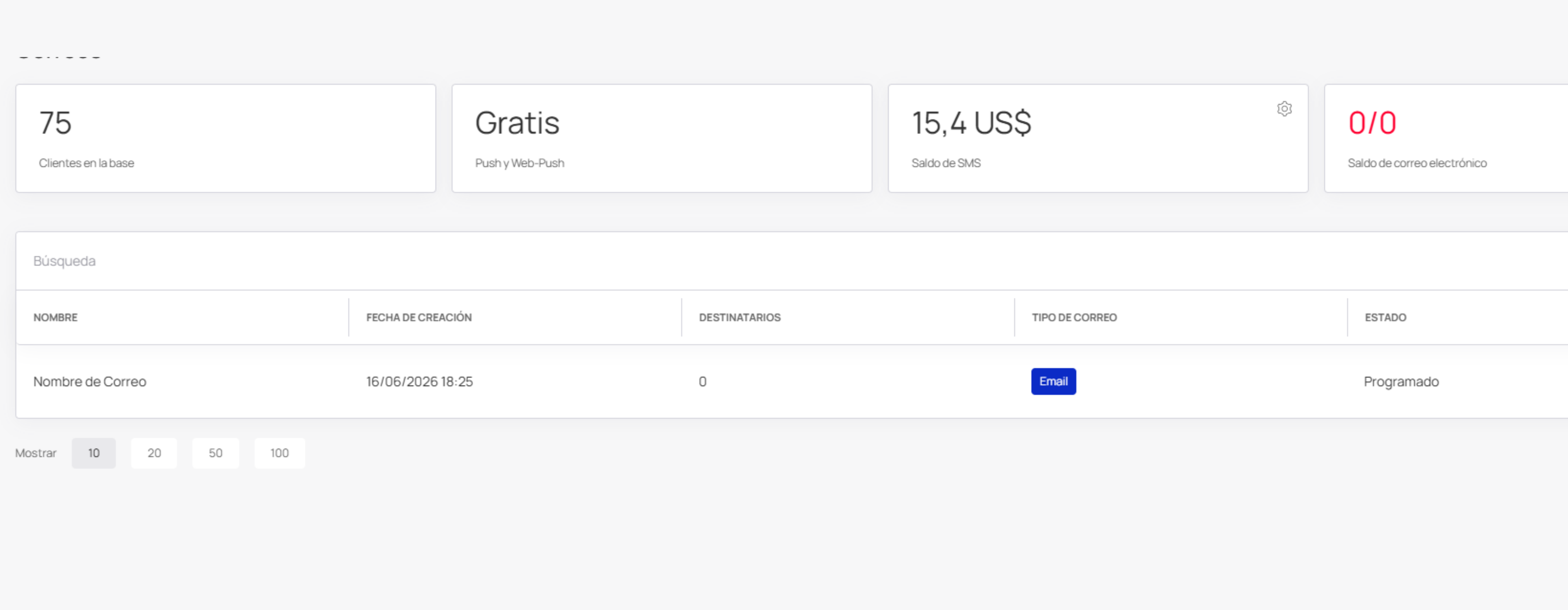Click date '16/06/2026 18:25' cell
This screenshot has height=610, width=1568.
420,382
